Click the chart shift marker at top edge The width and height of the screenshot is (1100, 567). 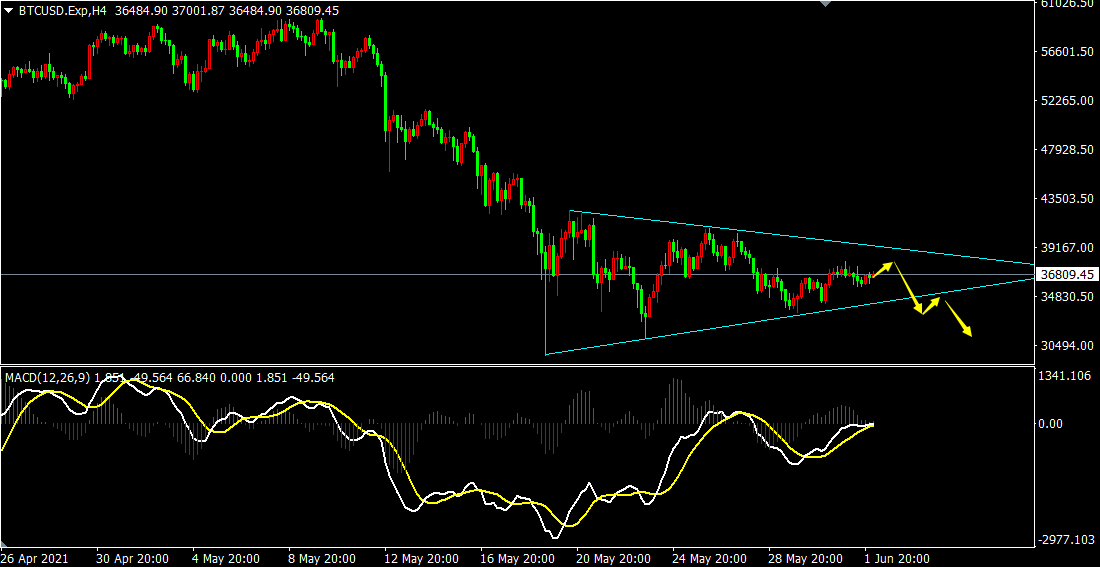tap(824, 5)
